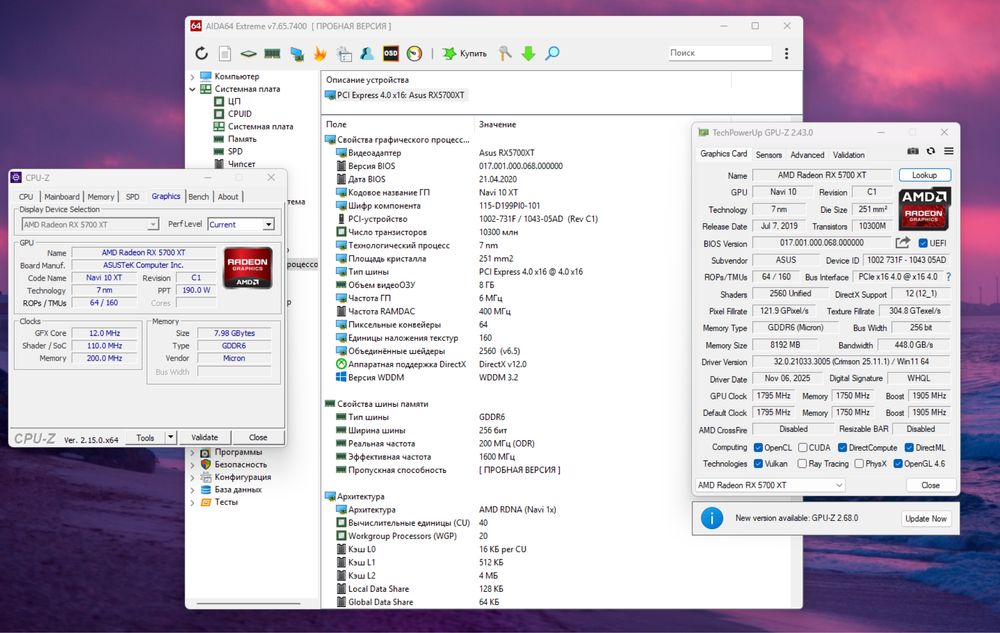Viewport: 1000px width, 633px height.
Task: Click the CPU-Z title bar icon
Action: 17,177
